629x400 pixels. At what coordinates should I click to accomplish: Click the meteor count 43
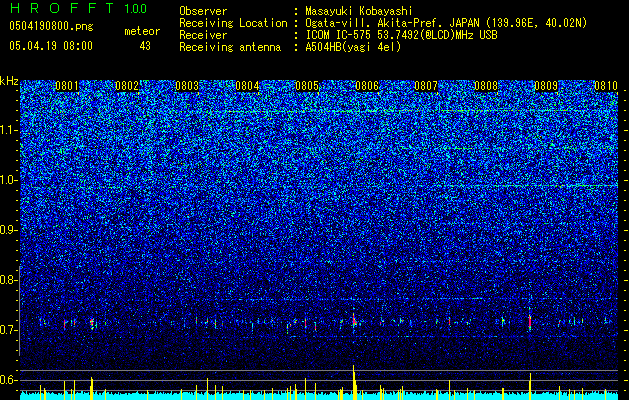click(145, 46)
